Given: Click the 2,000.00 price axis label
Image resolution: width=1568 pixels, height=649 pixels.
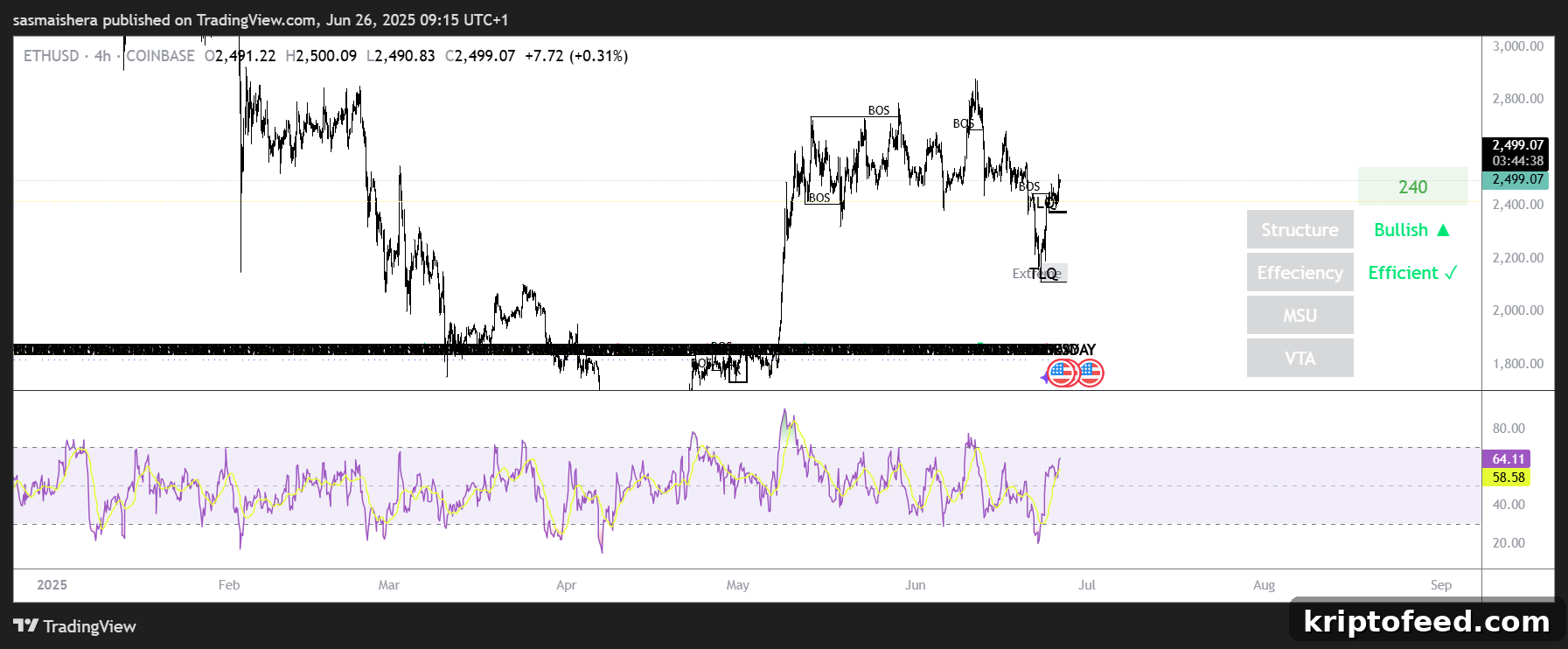Looking at the screenshot, I should tap(1518, 311).
